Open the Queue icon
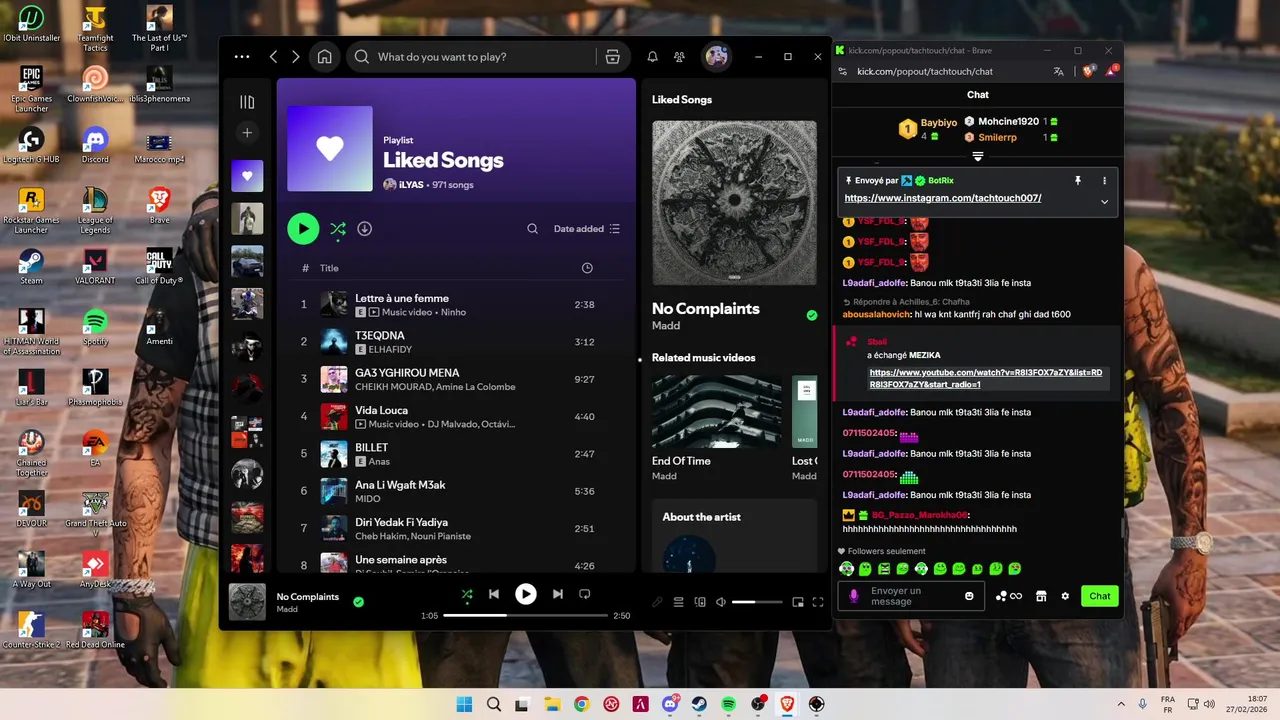Viewport: 1280px width, 720px height. click(x=678, y=602)
